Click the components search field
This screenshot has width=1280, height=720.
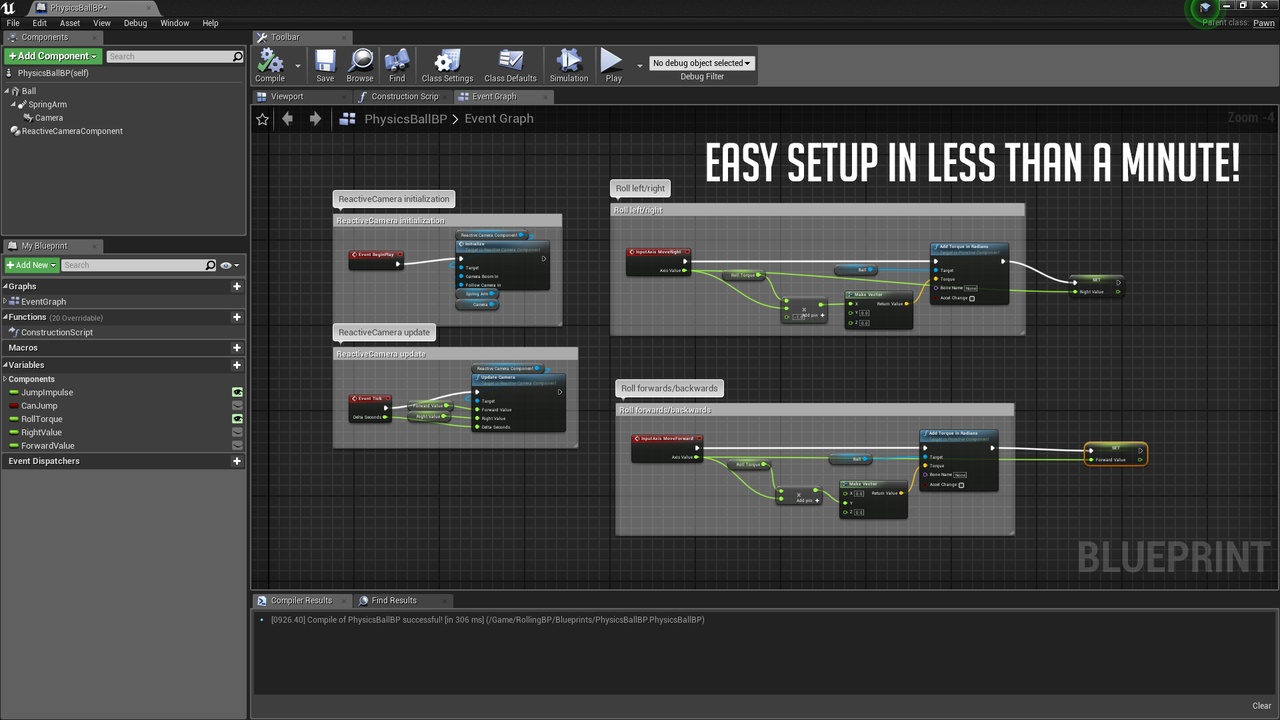point(174,56)
